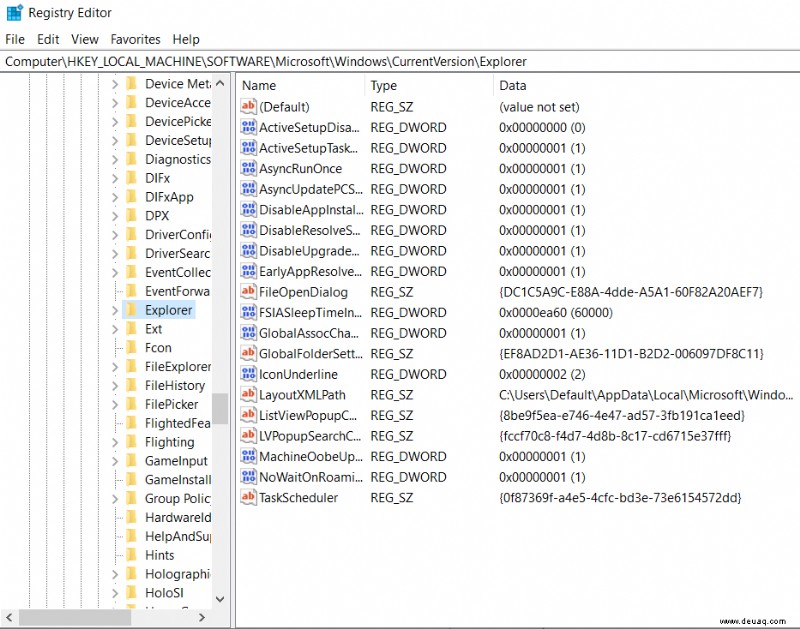Expand the Device Metadata key

(115, 84)
